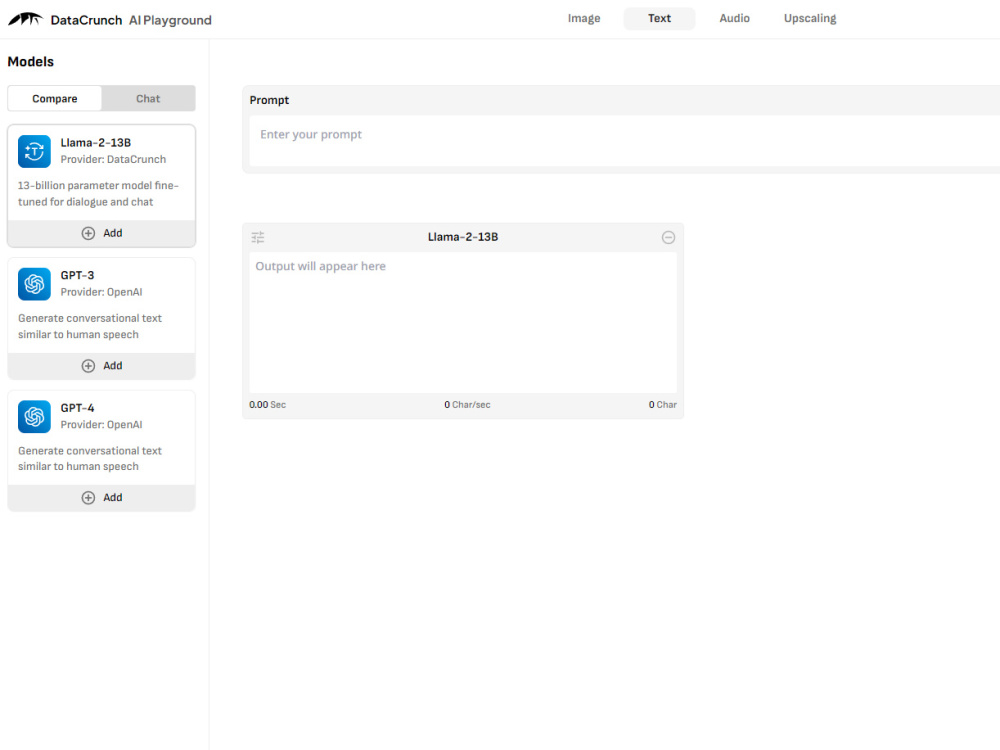Open Llama-2-13B output settings sliders icon

tap(258, 237)
